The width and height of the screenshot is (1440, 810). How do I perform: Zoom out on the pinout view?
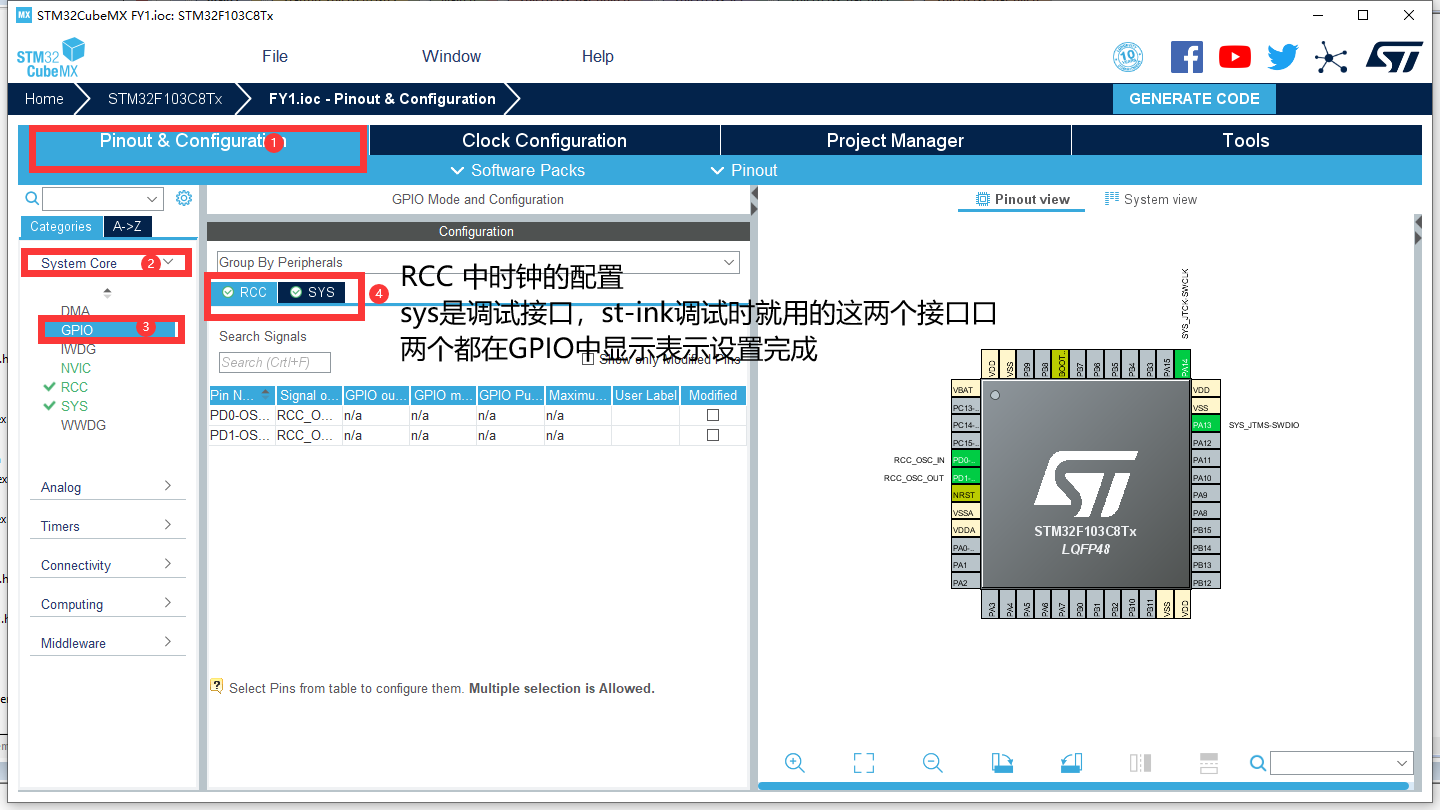pyautogui.click(x=931, y=762)
